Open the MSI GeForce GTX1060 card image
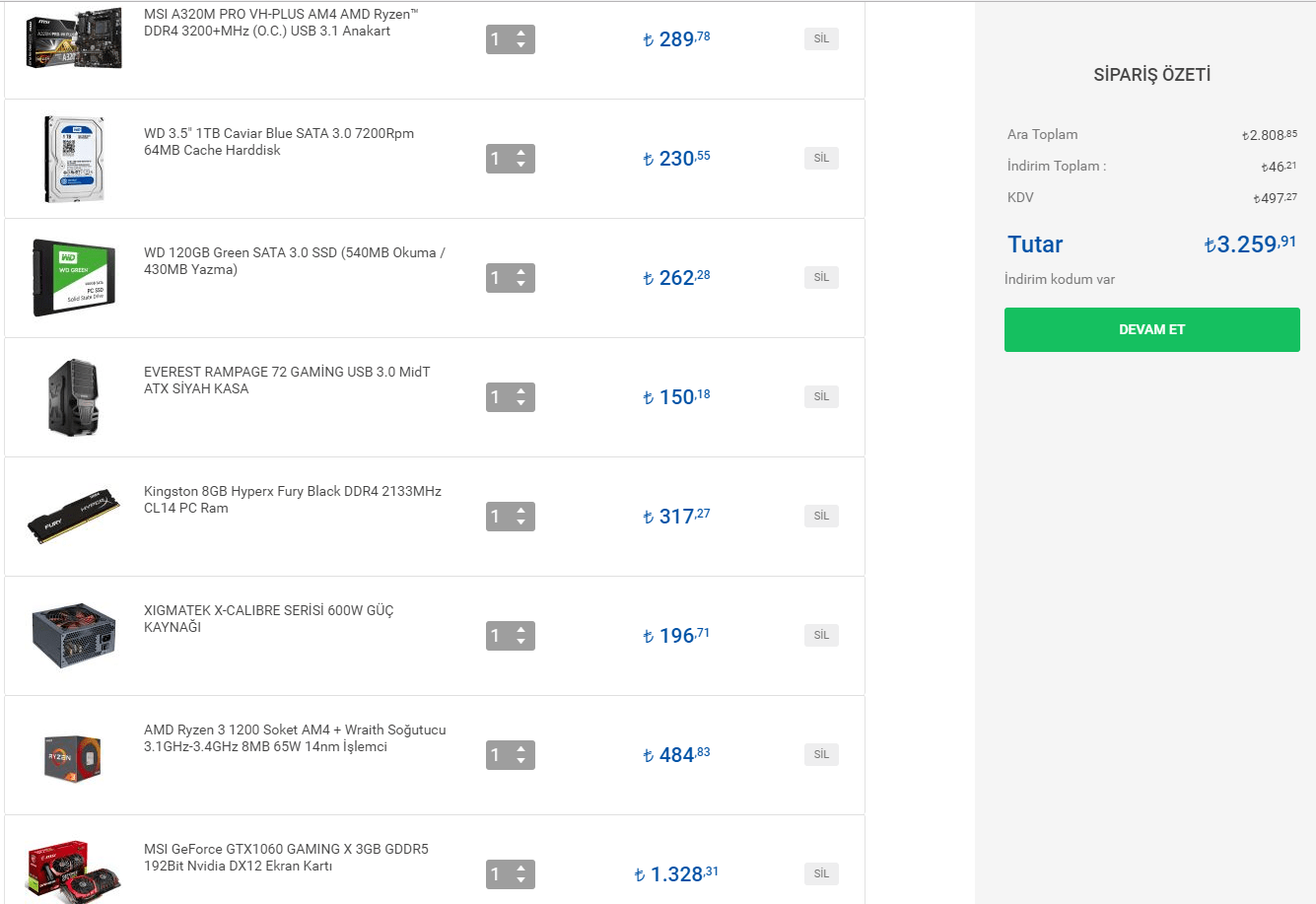The height and width of the screenshot is (904, 1316). click(74, 872)
